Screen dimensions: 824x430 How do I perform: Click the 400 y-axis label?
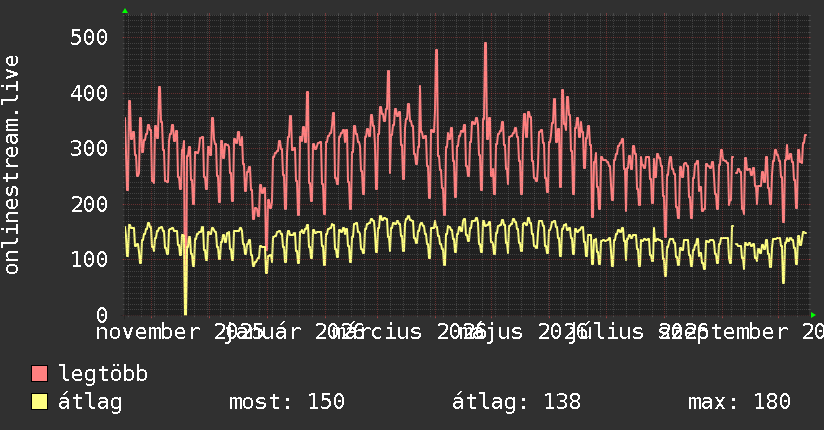(x=89, y=94)
